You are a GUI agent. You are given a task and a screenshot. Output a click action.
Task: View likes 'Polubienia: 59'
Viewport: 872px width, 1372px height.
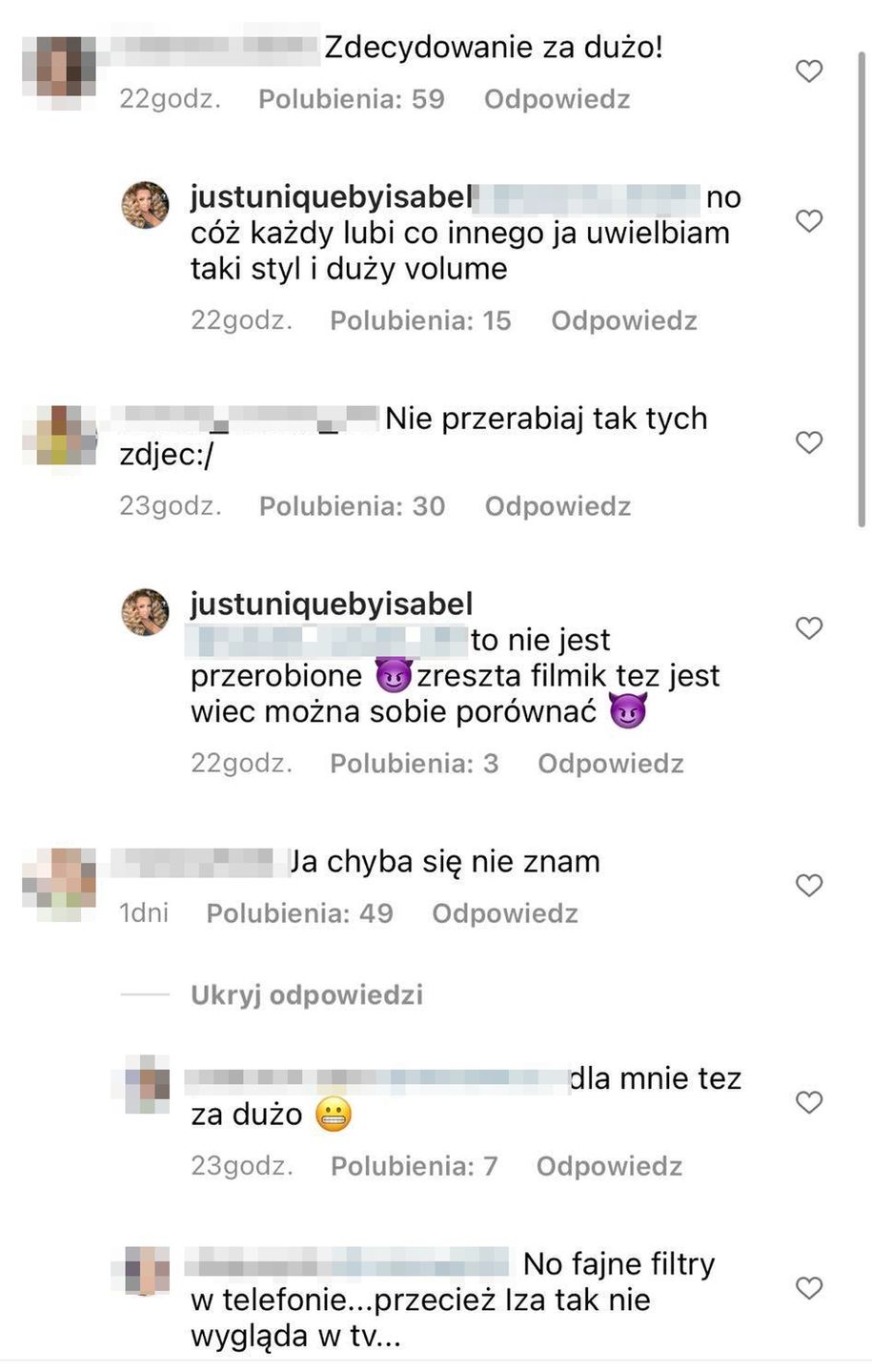point(352,99)
